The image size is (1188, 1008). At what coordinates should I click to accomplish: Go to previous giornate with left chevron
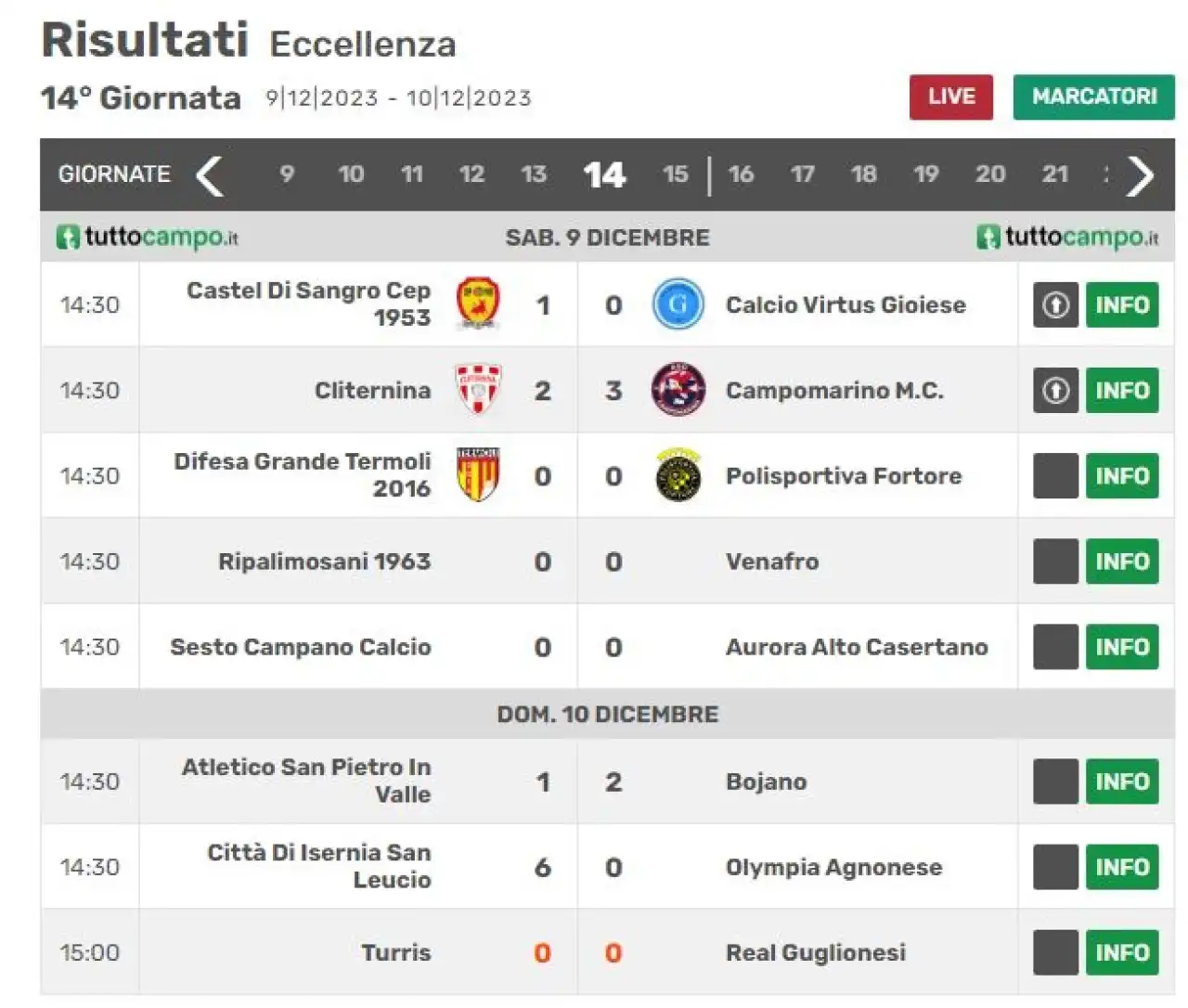pos(211,175)
